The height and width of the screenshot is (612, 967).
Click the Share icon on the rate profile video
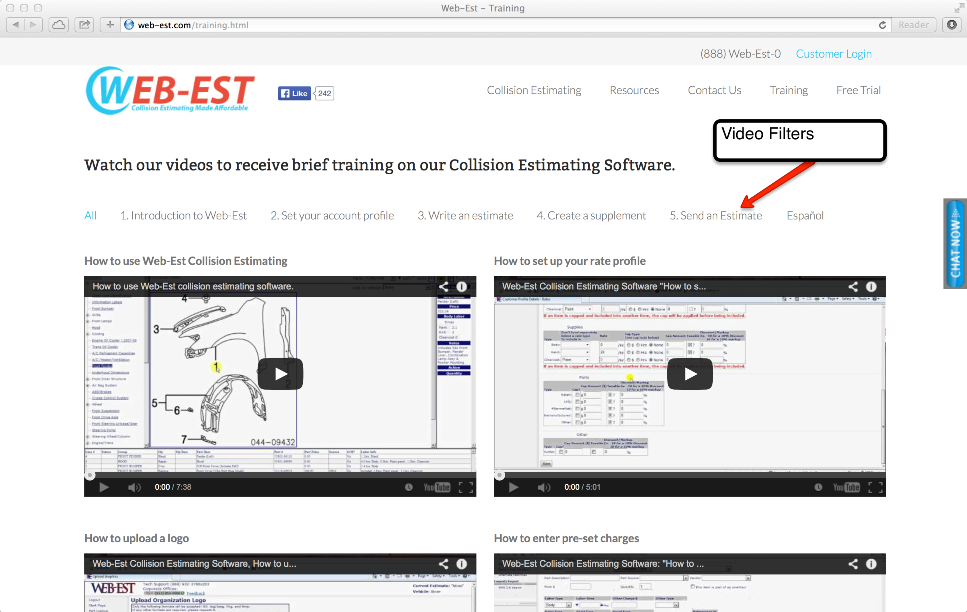(851, 285)
